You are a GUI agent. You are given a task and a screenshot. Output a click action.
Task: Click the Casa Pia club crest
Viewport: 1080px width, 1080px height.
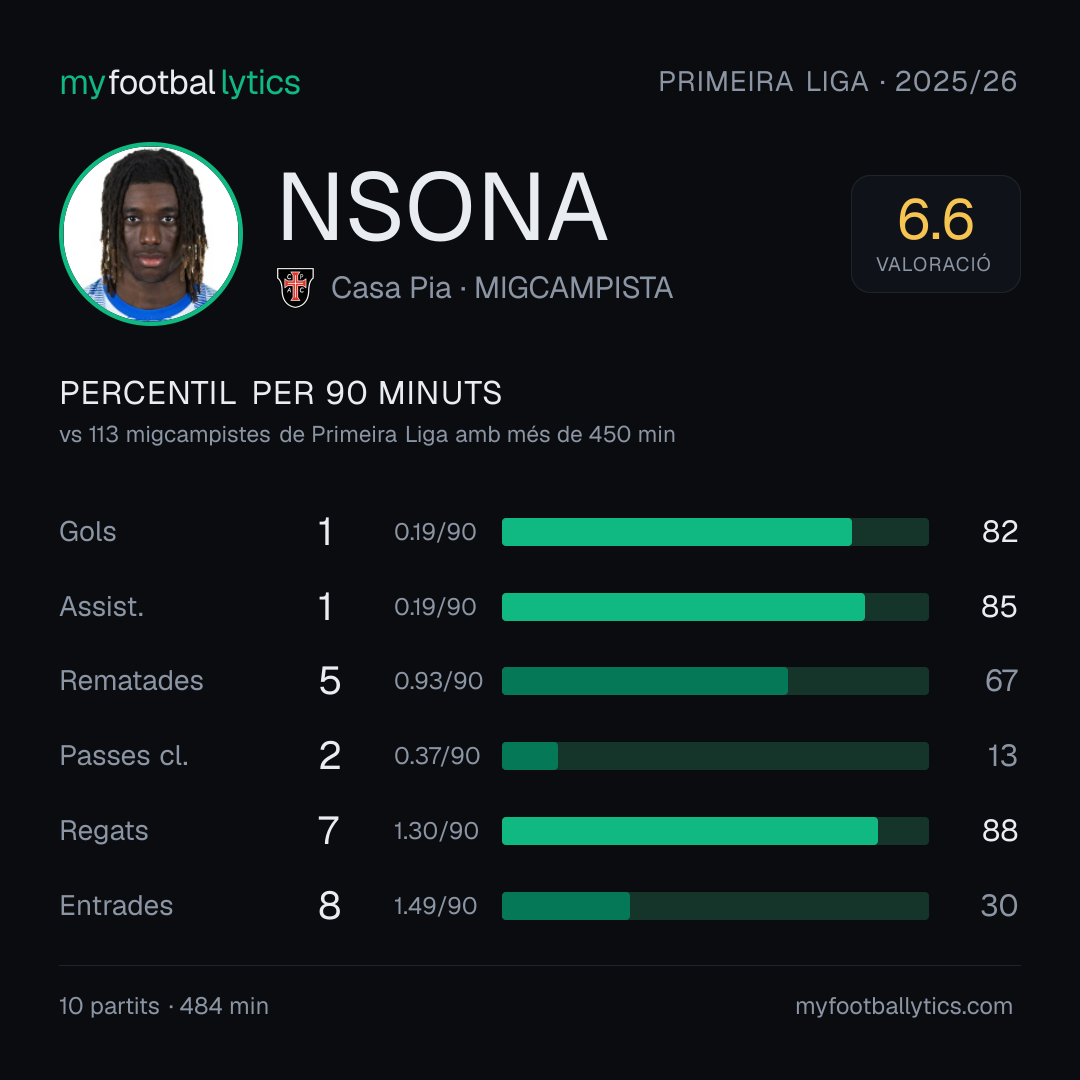(x=295, y=287)
